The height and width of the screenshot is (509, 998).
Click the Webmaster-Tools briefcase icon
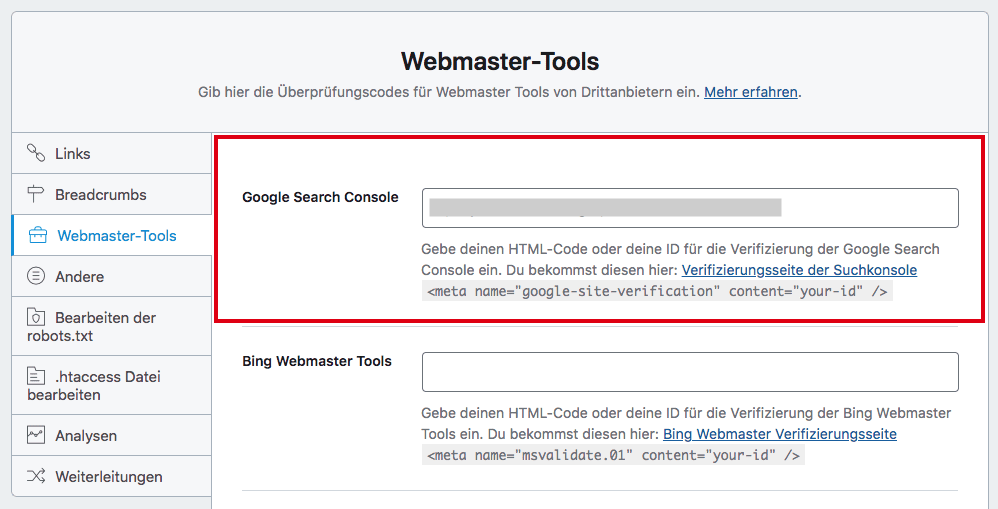pos(38,235)
